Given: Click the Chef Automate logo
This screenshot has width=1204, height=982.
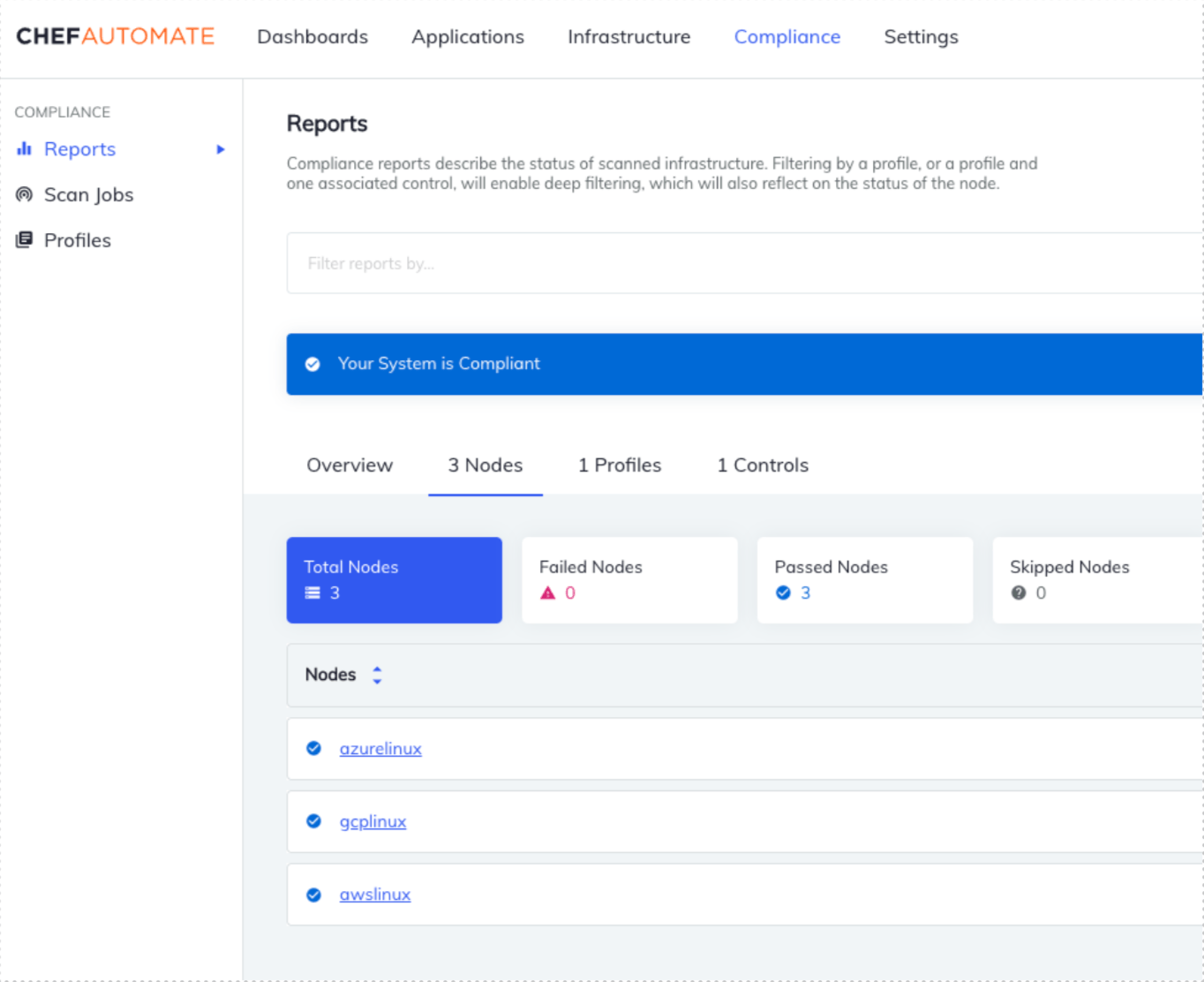Looking at the screenshot, I should (116, 36).
